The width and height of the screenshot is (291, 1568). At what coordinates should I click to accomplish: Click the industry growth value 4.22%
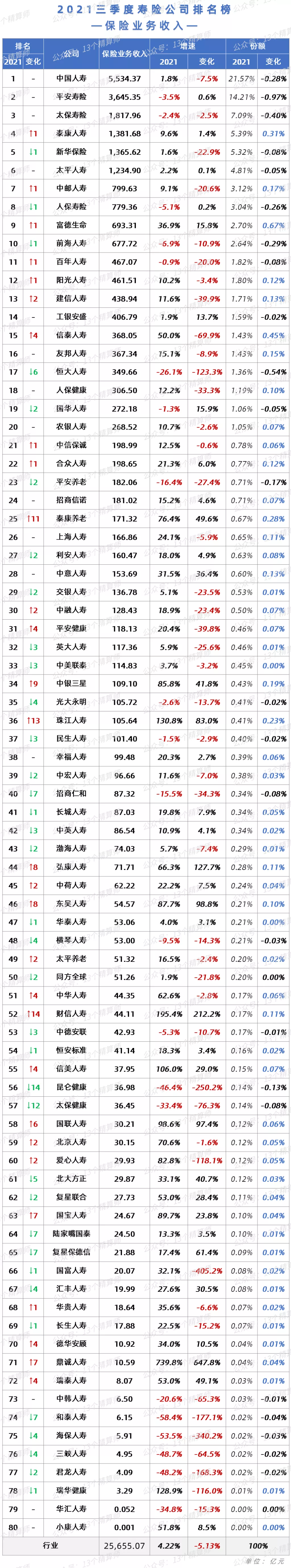coord(169,1546)
